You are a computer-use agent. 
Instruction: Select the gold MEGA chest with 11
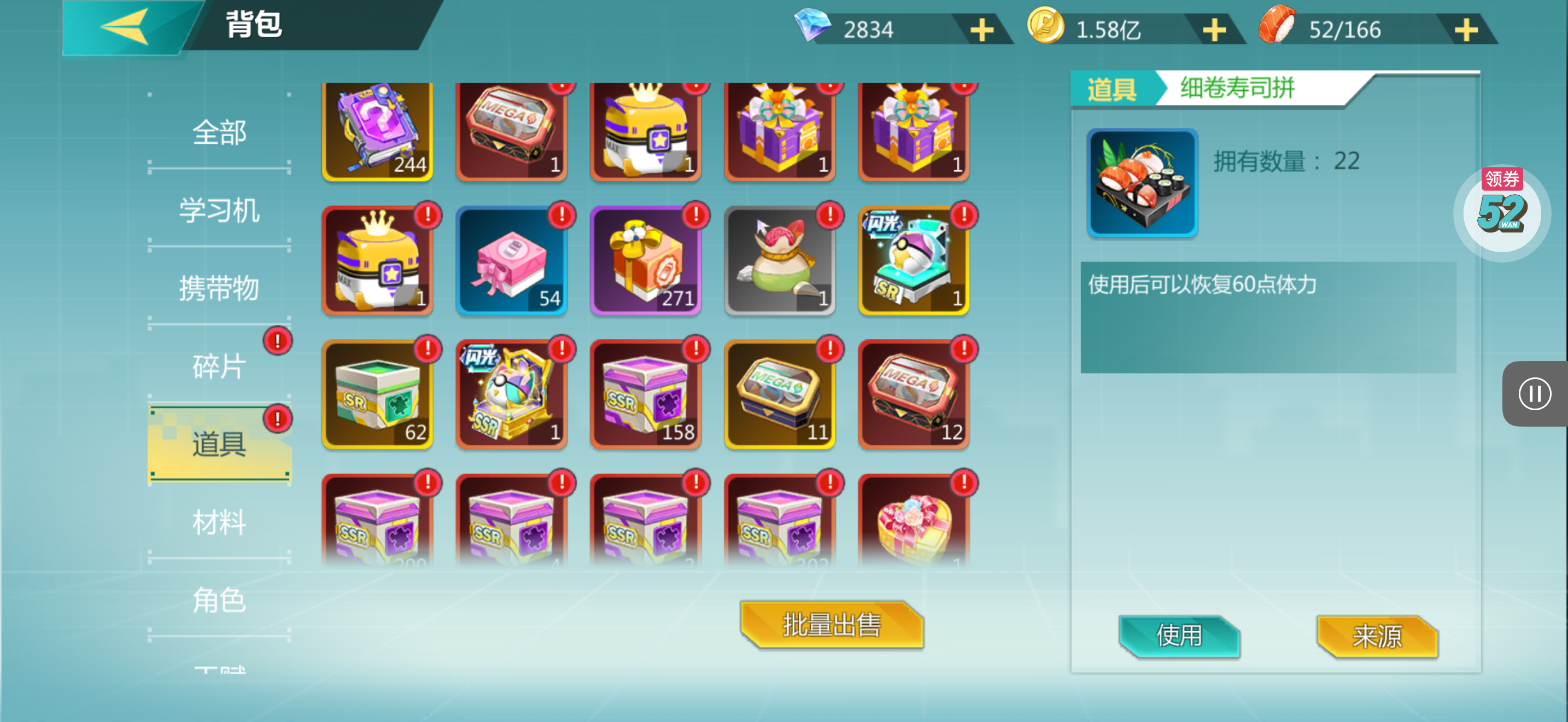(780, 394)
